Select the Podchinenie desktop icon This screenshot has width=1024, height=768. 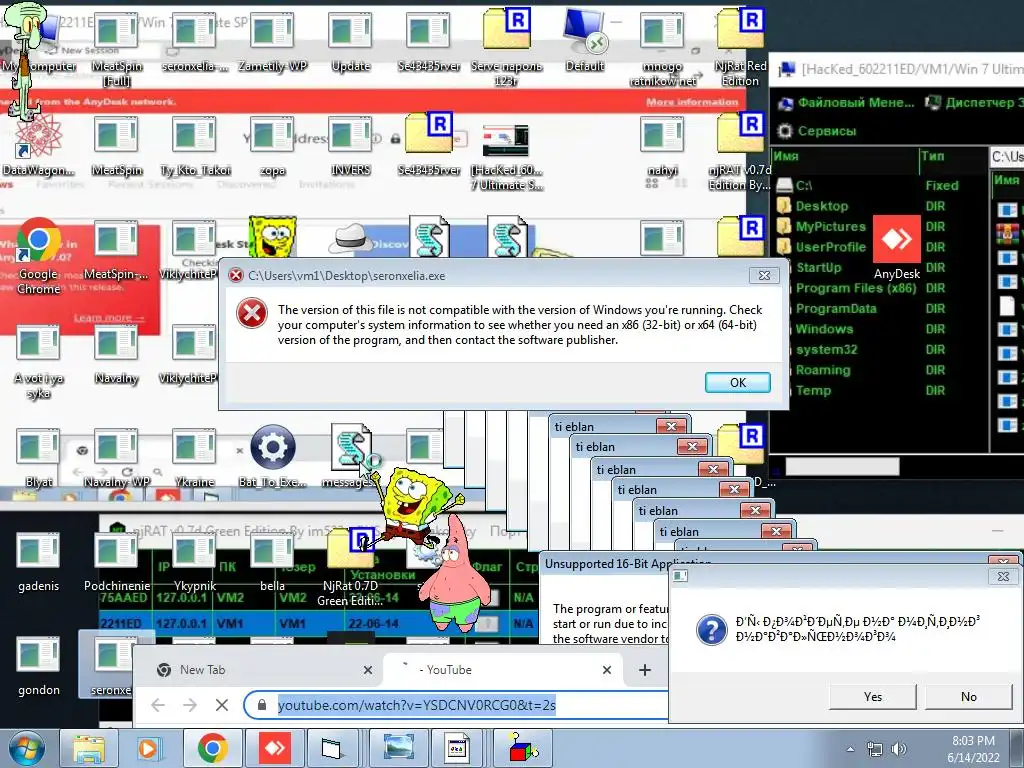pos(116,562)
